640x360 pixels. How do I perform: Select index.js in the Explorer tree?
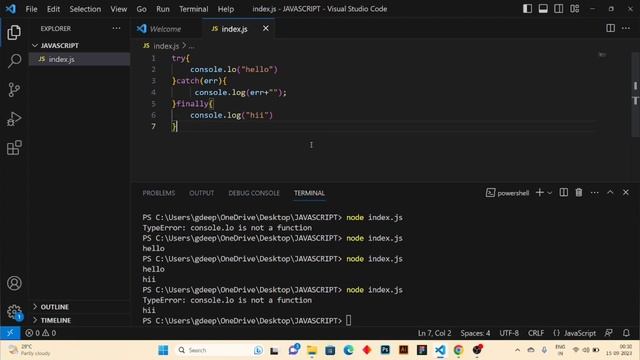80,59
